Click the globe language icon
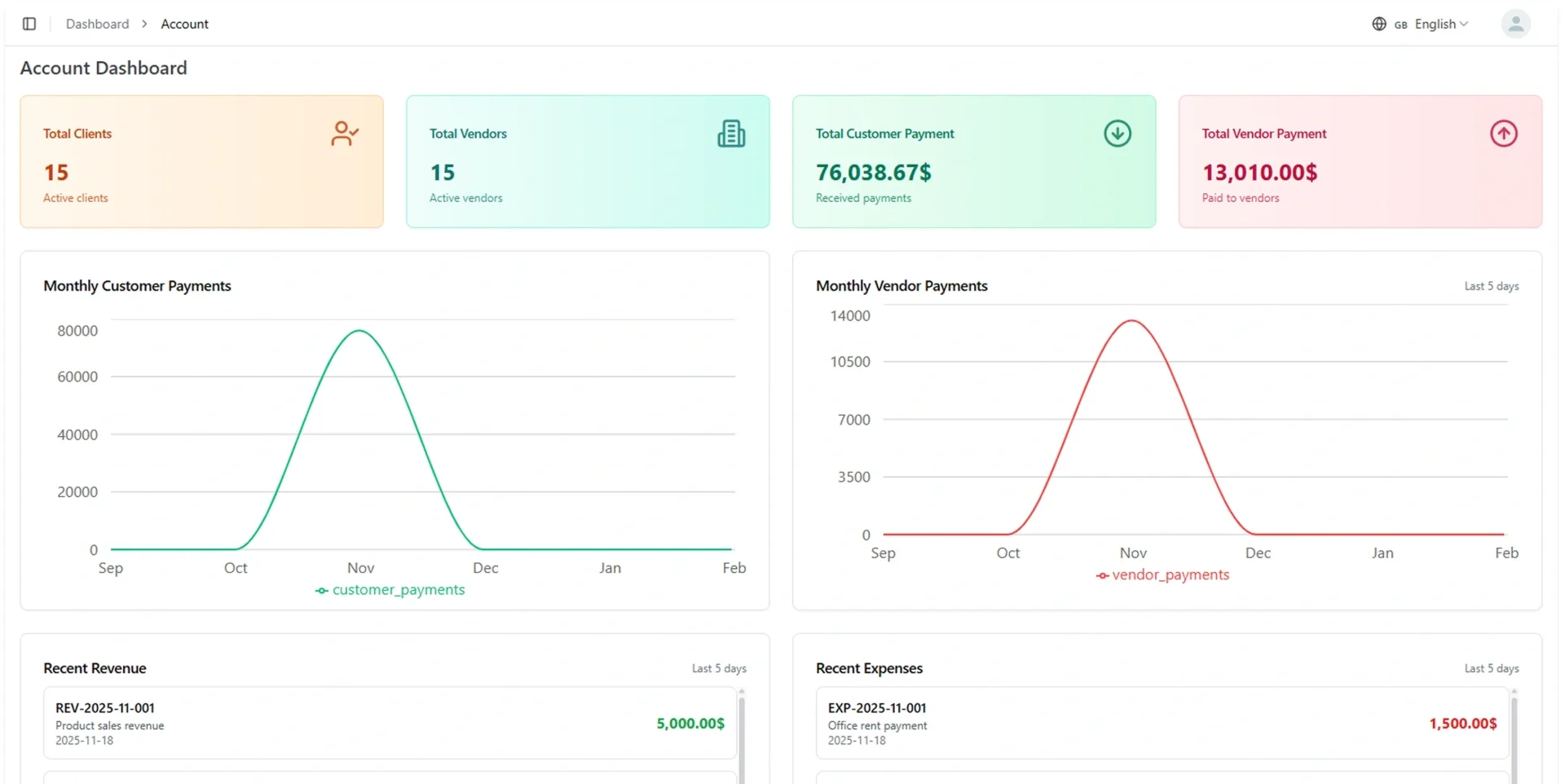 point(1379,24)
